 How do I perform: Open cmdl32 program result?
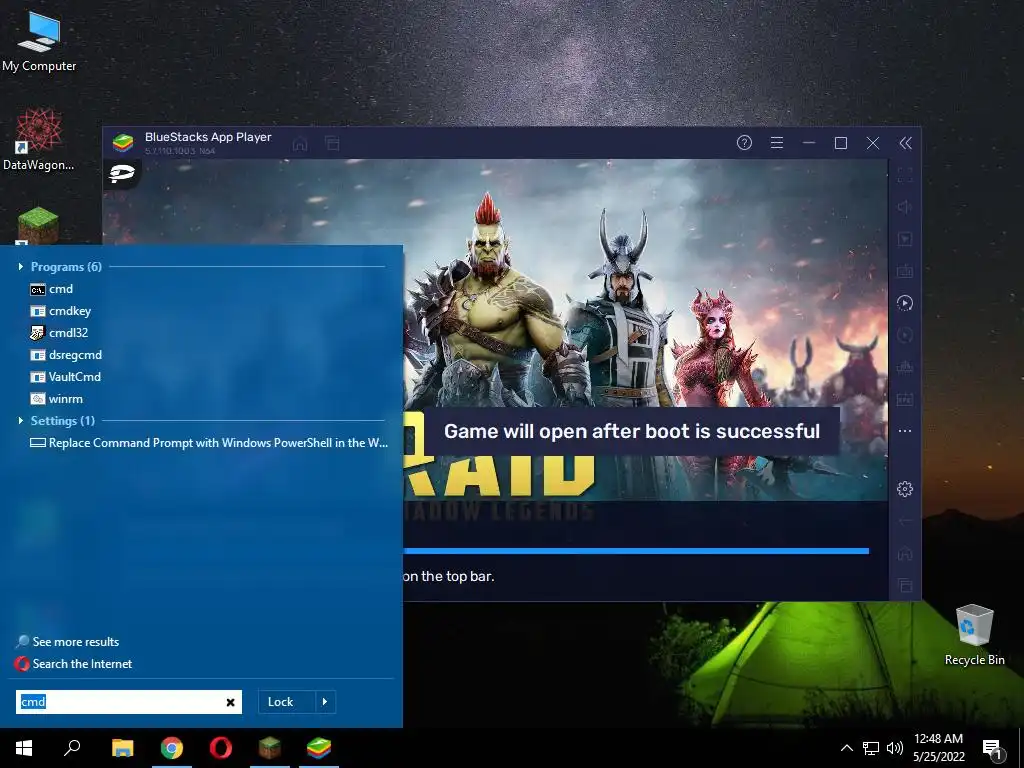pos(59,332)
